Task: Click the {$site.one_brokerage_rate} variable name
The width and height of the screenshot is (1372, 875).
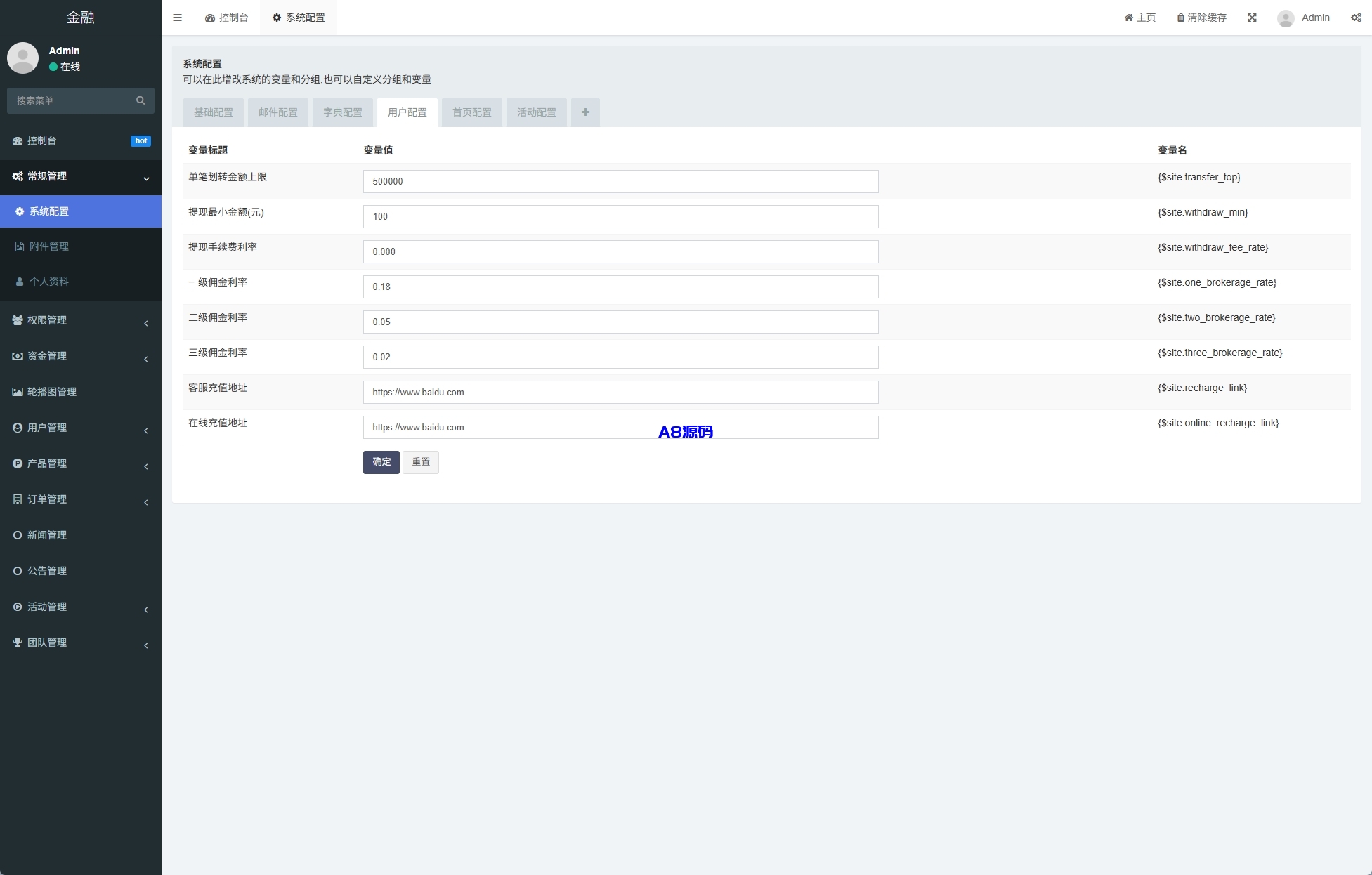Action: tap(1217, 282)
